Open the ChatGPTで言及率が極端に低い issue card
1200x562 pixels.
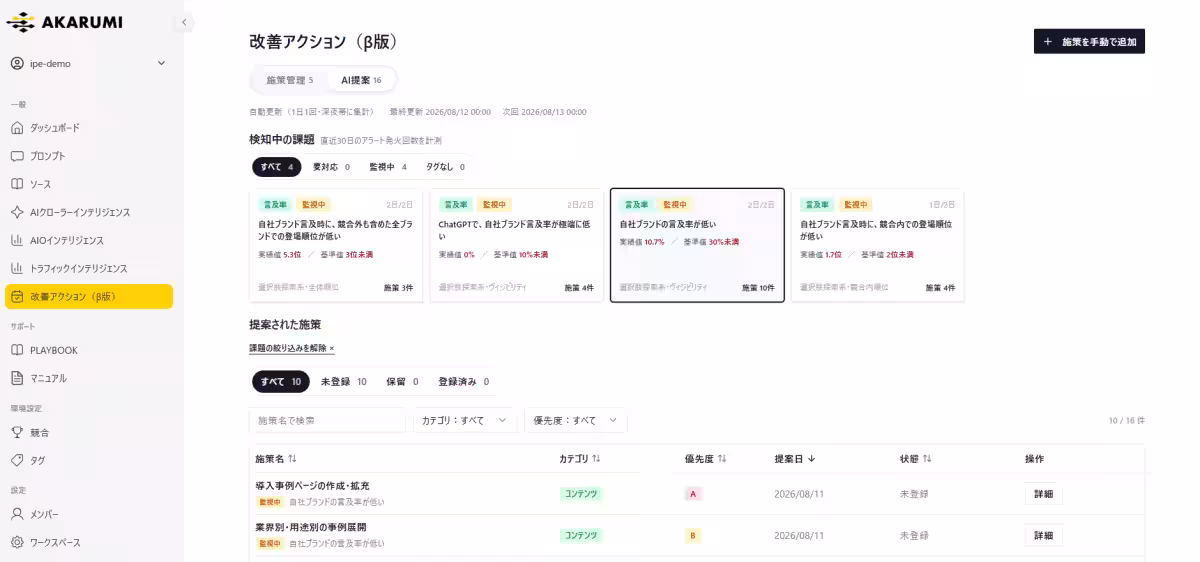click(x=517, y=246)
